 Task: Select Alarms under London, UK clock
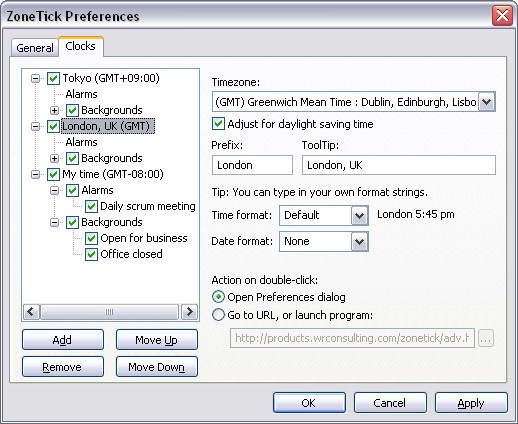pyautogui.click(x=81, y=142)
